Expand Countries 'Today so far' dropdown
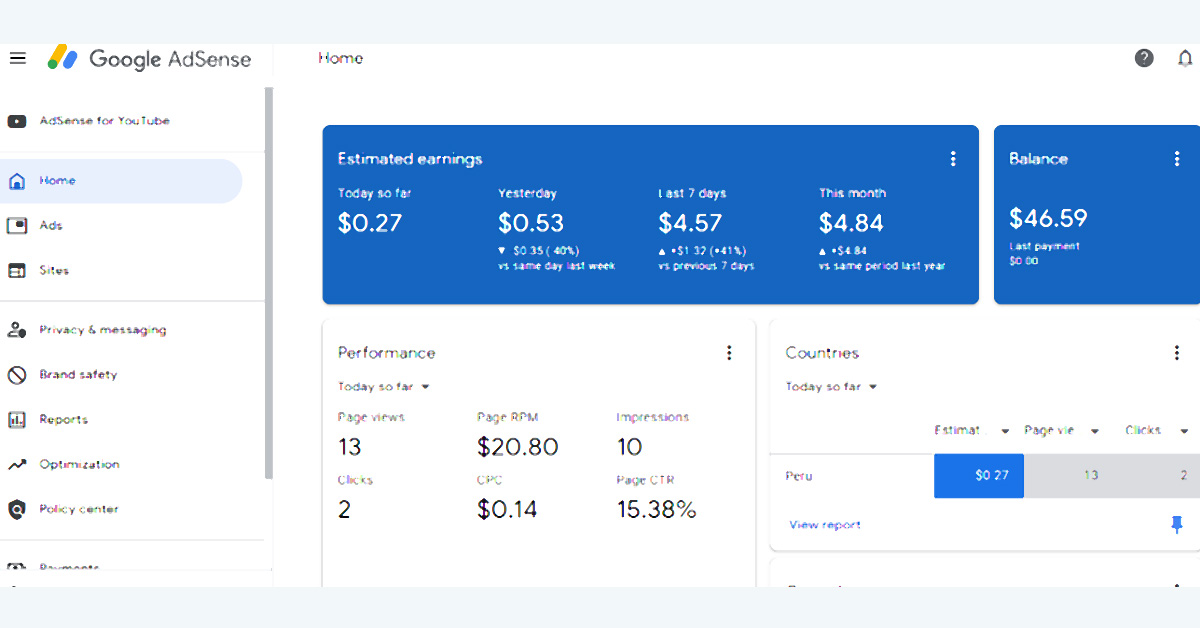 click(x=832, y=387)
